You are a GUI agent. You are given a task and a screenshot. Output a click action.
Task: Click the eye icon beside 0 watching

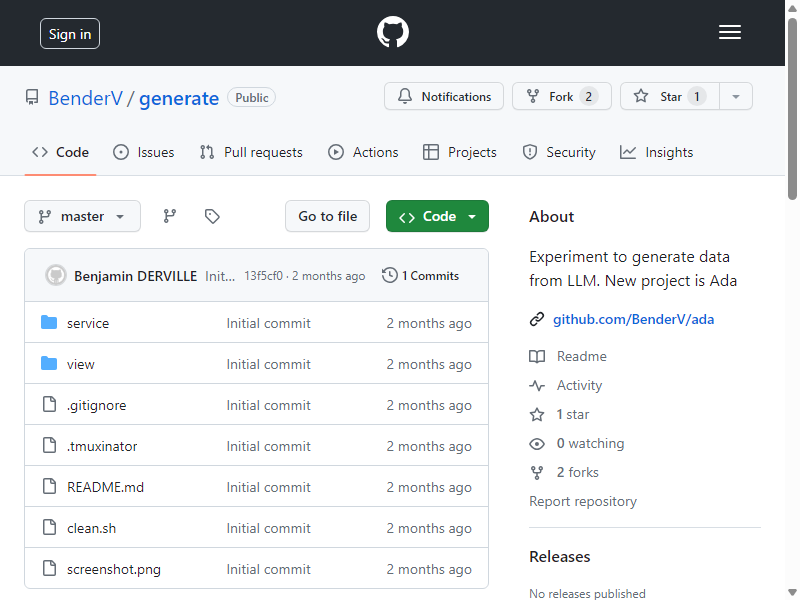[x=537, y=444]
